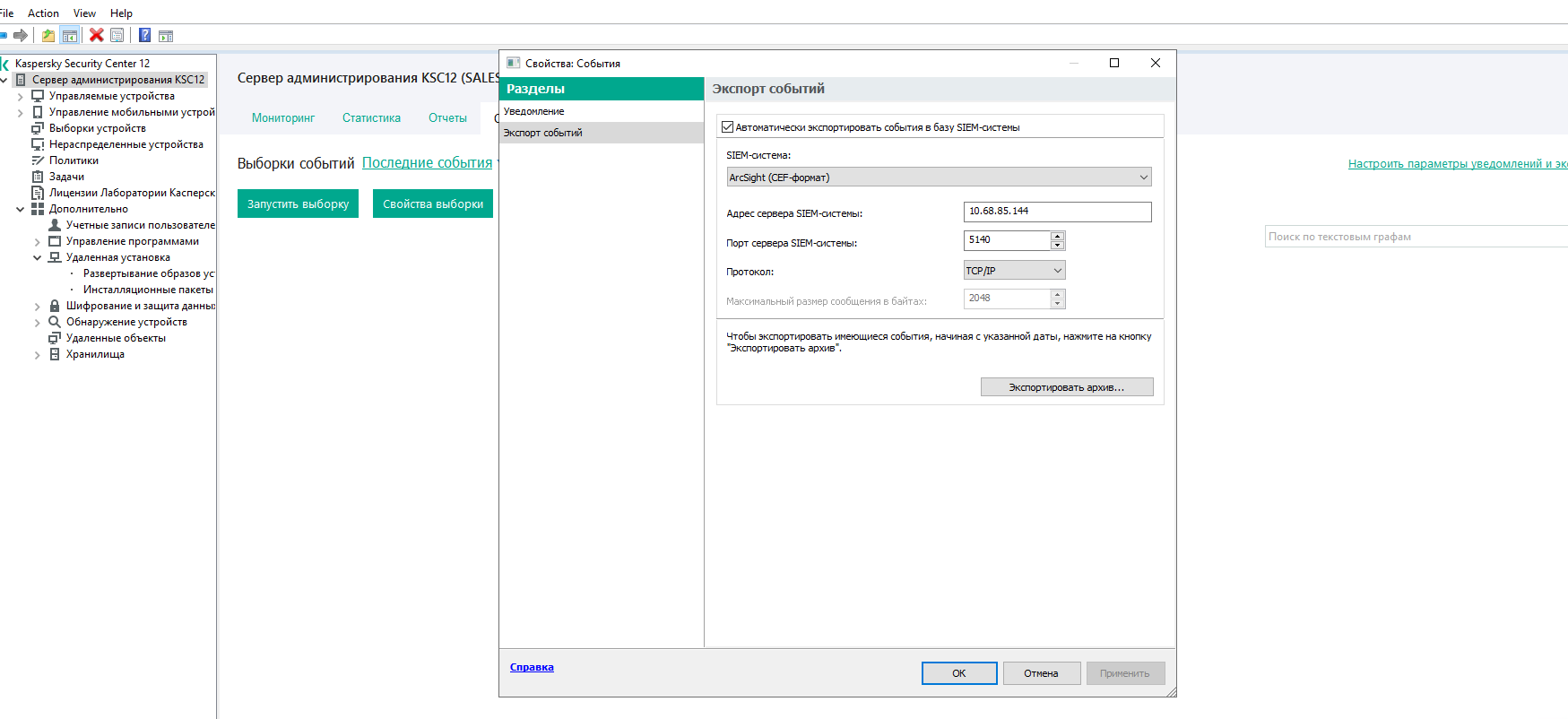Open the View menu

click(x=84, y=13)
